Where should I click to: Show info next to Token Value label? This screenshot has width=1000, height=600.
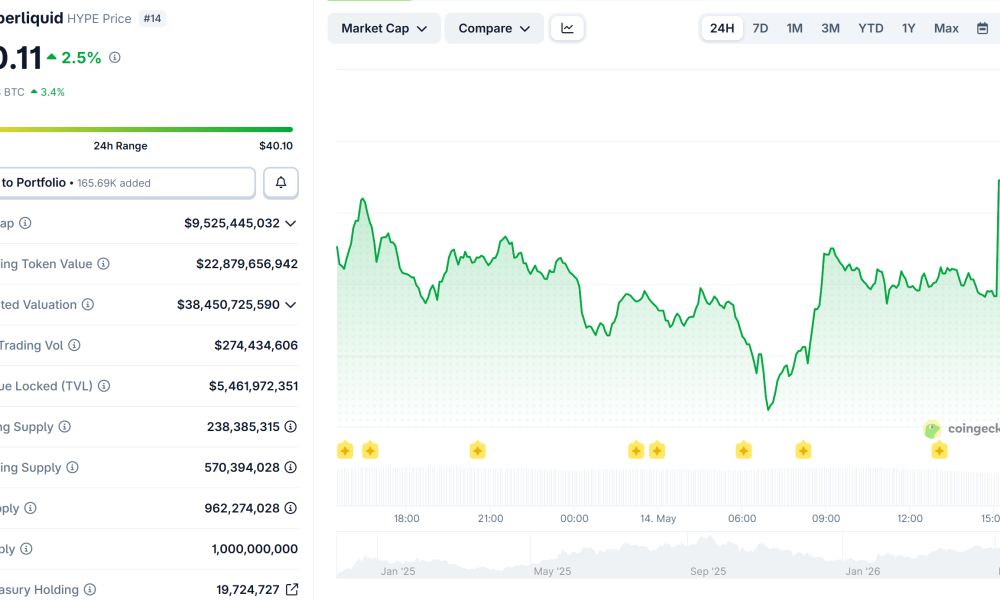[103, 263]
